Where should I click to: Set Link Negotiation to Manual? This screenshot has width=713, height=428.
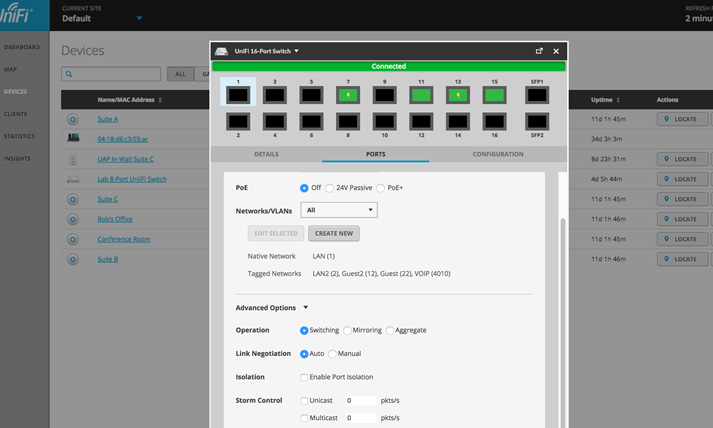click(332, 354)
